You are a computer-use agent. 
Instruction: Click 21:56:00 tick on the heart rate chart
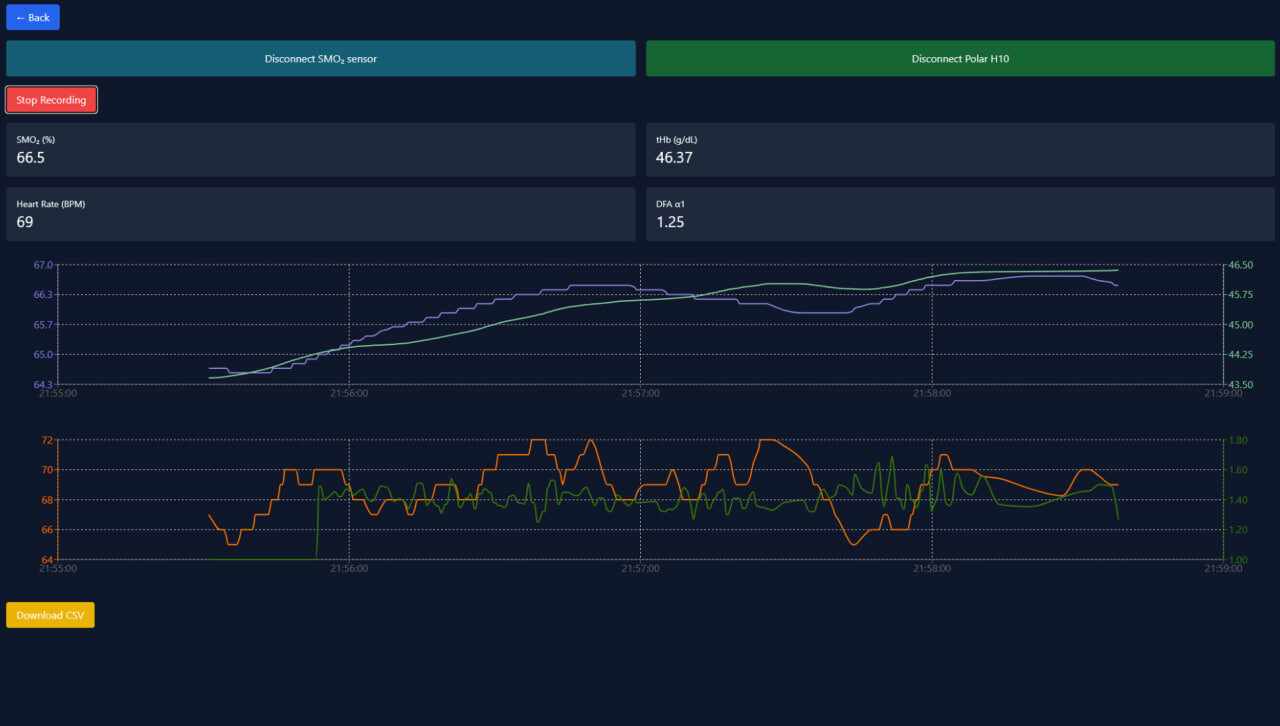(349, 568)
